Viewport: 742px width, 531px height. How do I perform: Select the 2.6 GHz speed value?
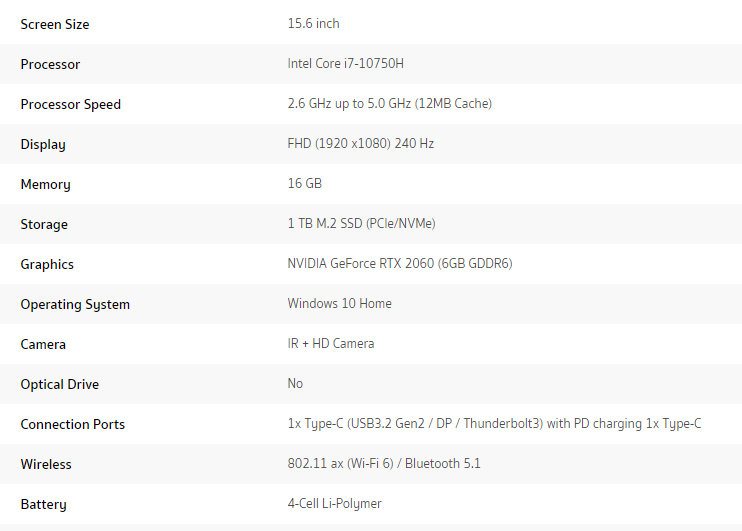pos(389,104)
